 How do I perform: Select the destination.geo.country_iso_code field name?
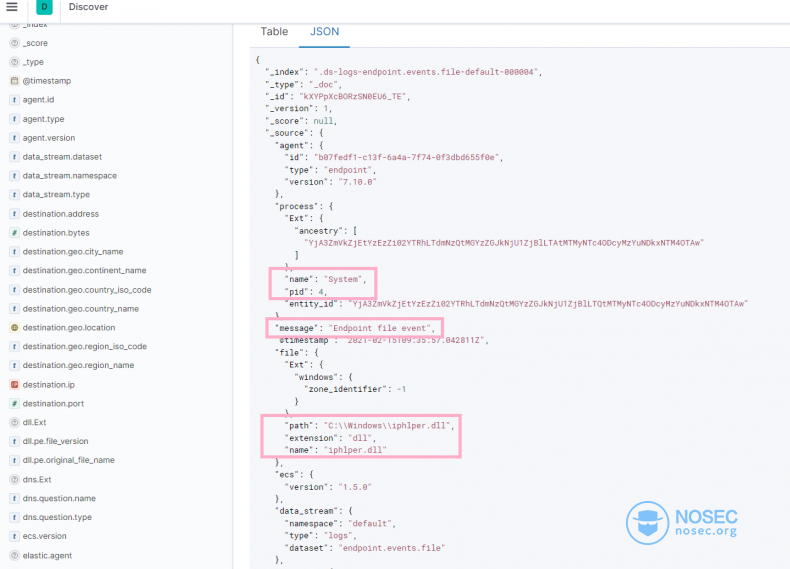click(x=87, y=290)
